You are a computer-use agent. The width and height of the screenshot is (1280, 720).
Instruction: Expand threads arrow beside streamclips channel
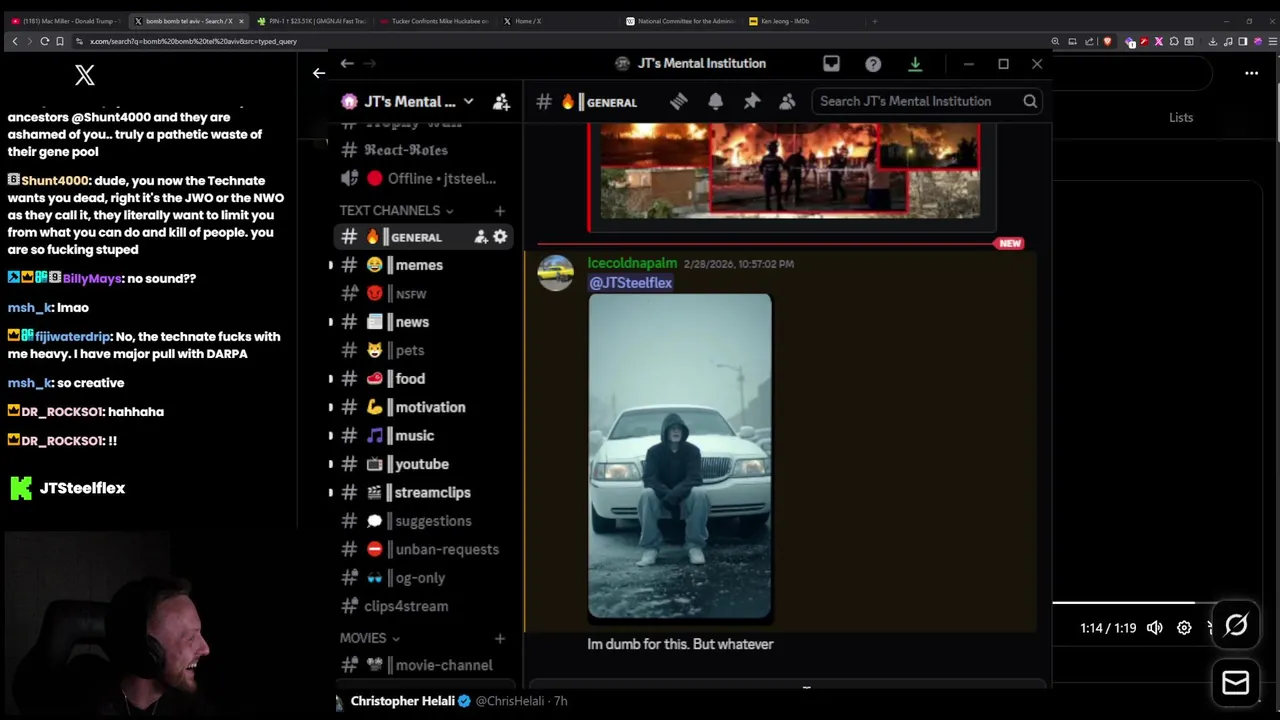pos(331,492)
